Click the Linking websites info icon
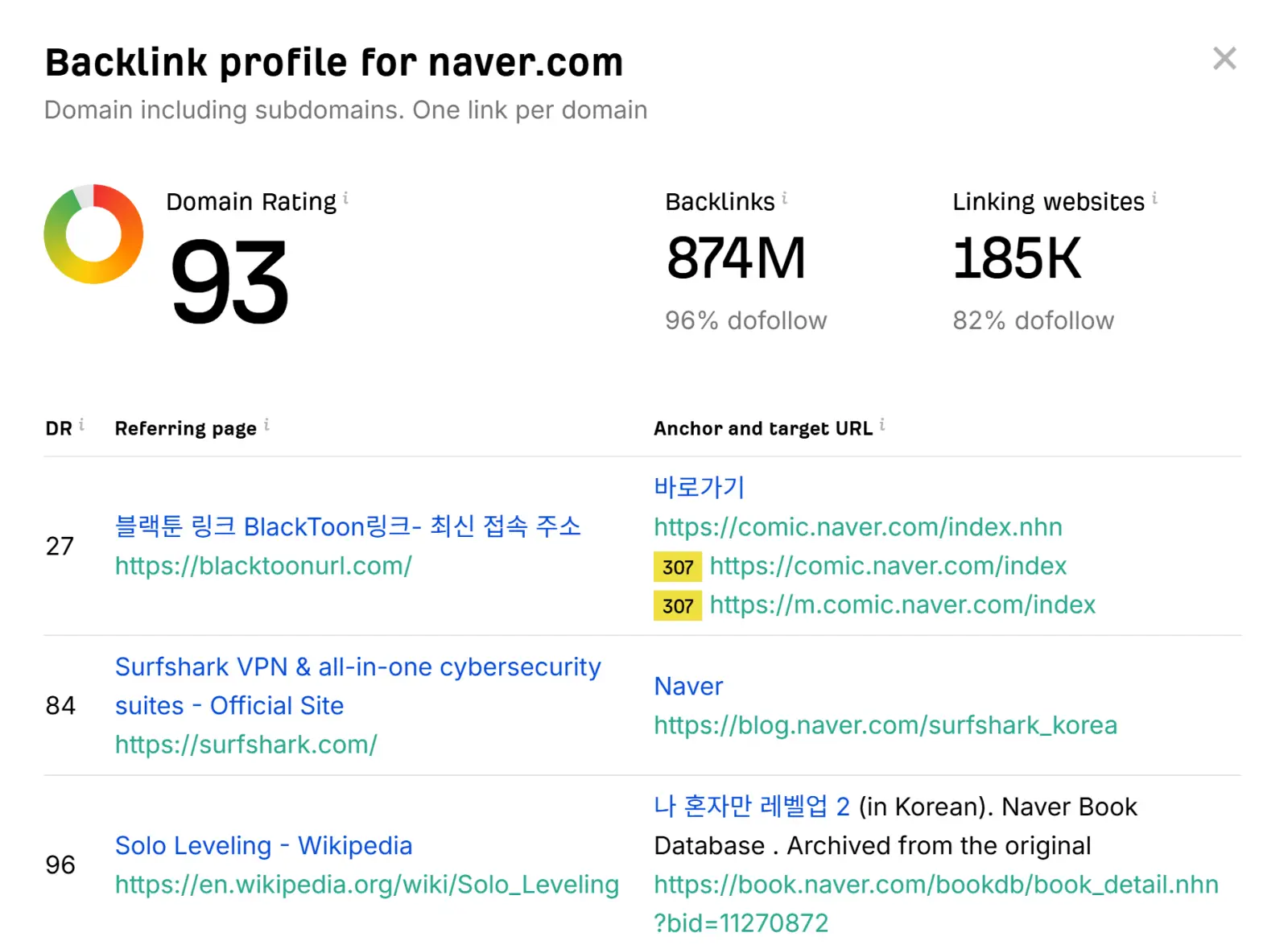This screenshot has width=1288, height=945. click(x=1154, y=197)
